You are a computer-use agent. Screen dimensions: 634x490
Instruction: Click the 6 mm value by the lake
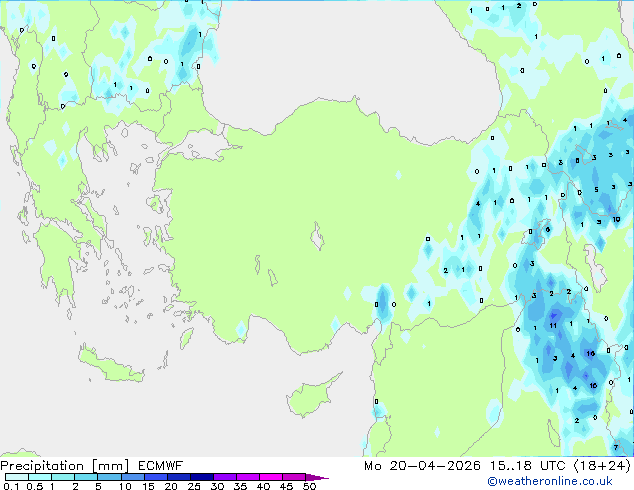point(547,230)
